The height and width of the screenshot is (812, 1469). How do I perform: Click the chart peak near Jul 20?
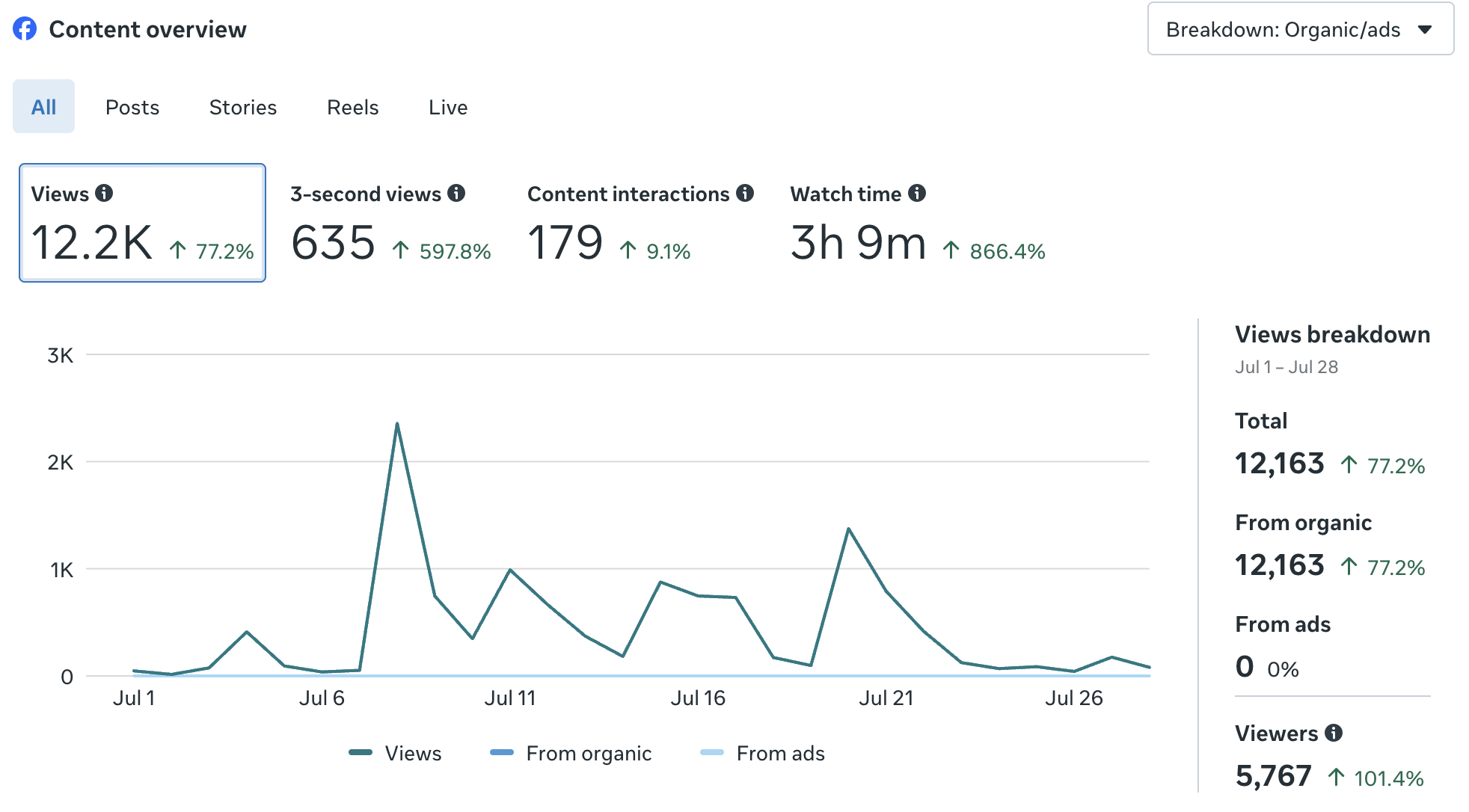pyautogui.click(x=848, y=529)
